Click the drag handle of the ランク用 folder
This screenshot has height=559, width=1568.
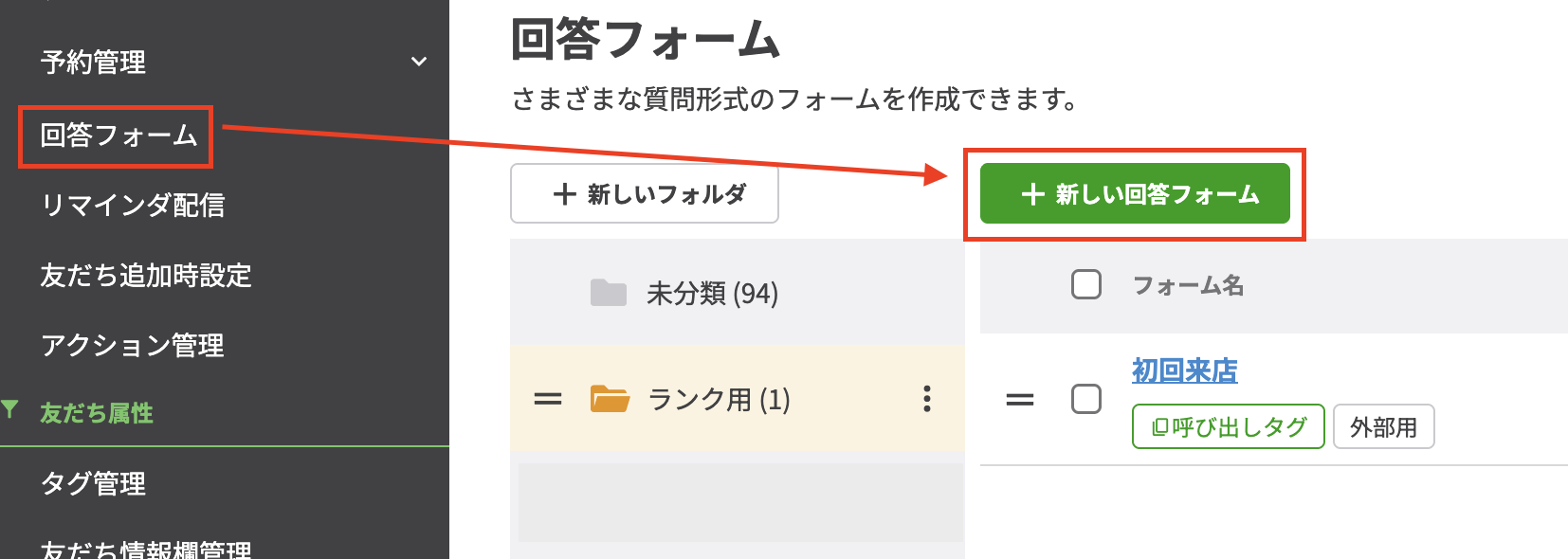pyautogui.click(x=547, y=400)
